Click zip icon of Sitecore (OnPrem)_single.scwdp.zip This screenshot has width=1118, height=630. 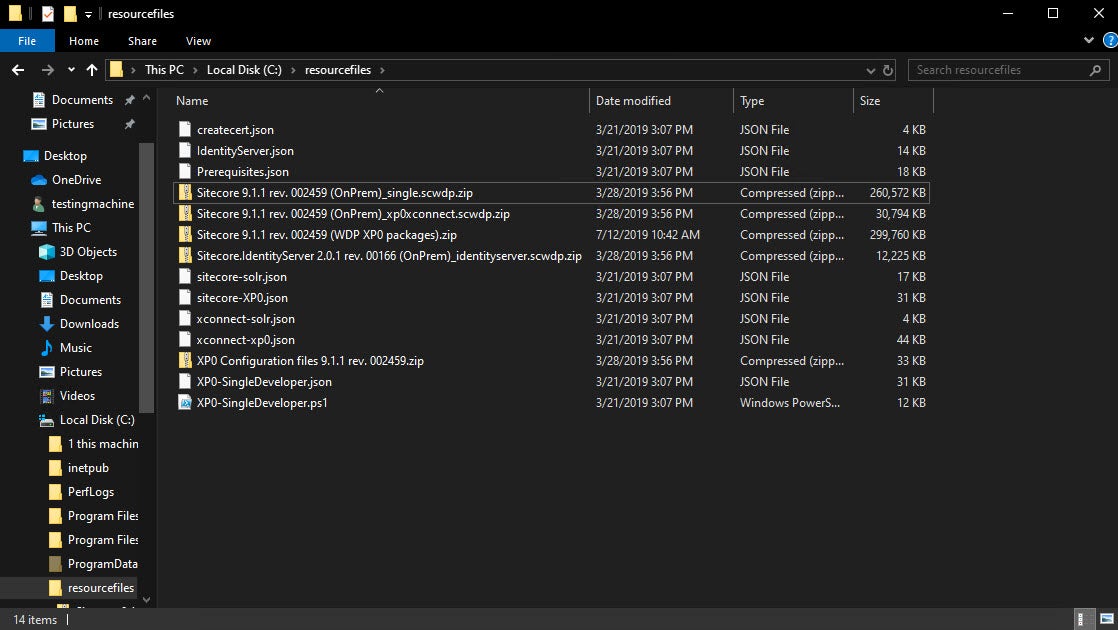click(185, 192)
